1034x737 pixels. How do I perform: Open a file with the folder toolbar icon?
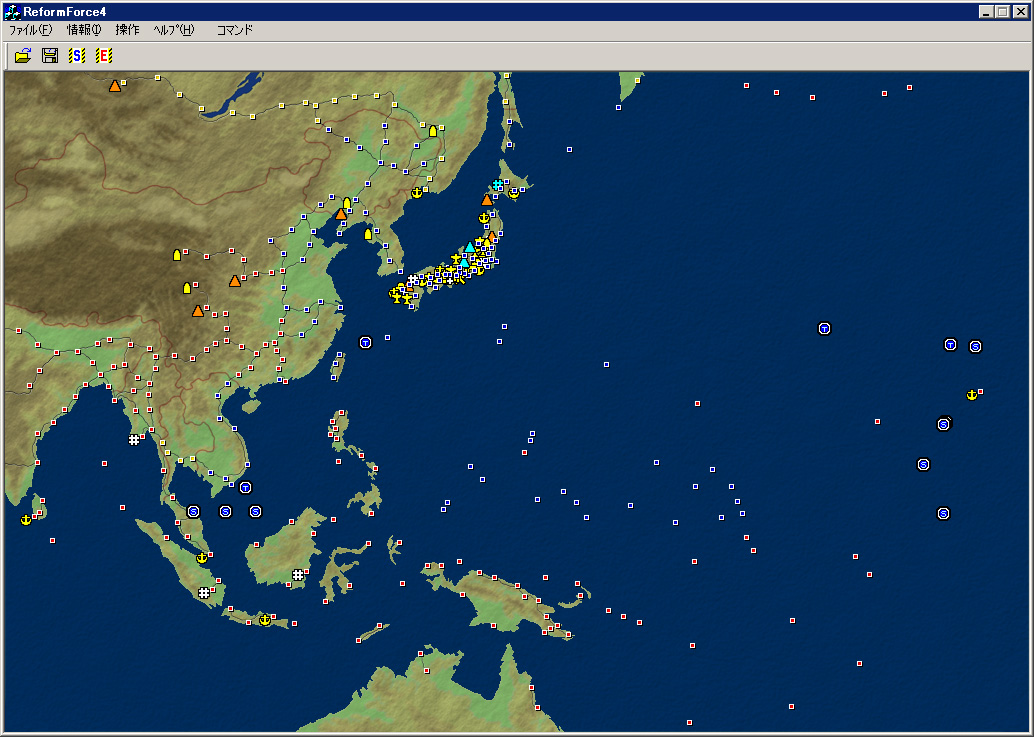(x=23, y=56)
